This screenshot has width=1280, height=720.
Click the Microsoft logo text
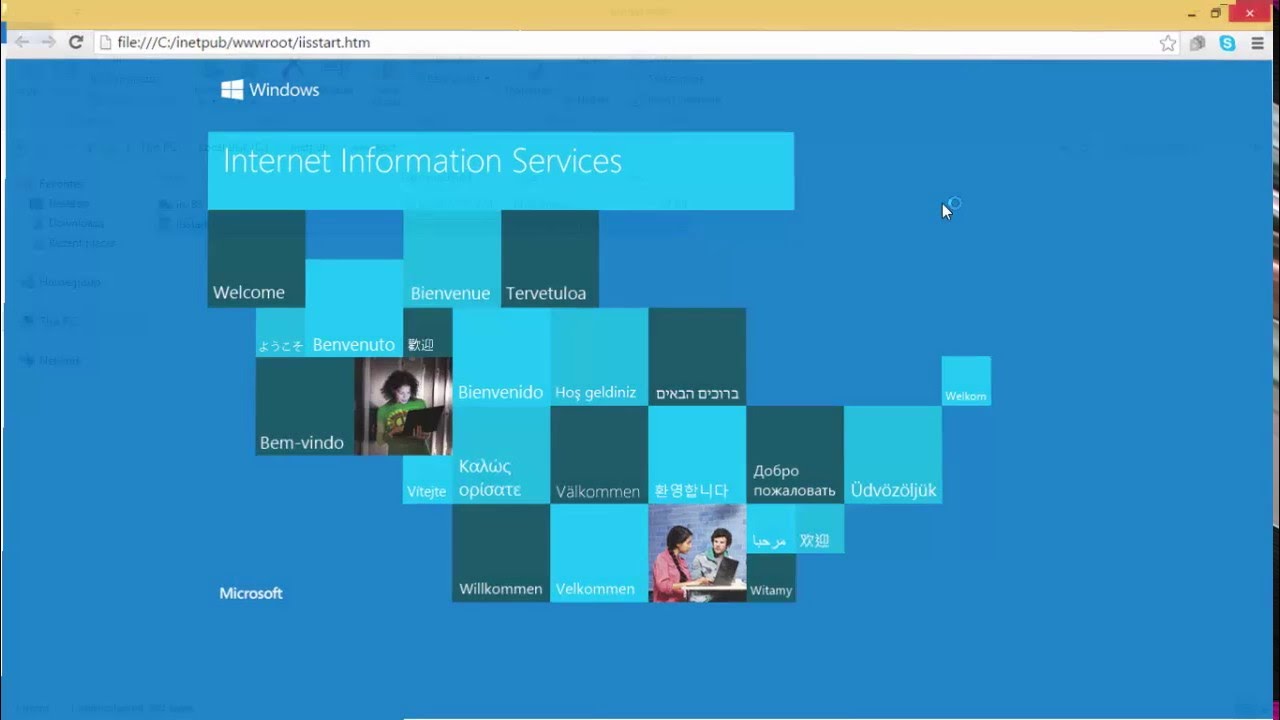251,593
